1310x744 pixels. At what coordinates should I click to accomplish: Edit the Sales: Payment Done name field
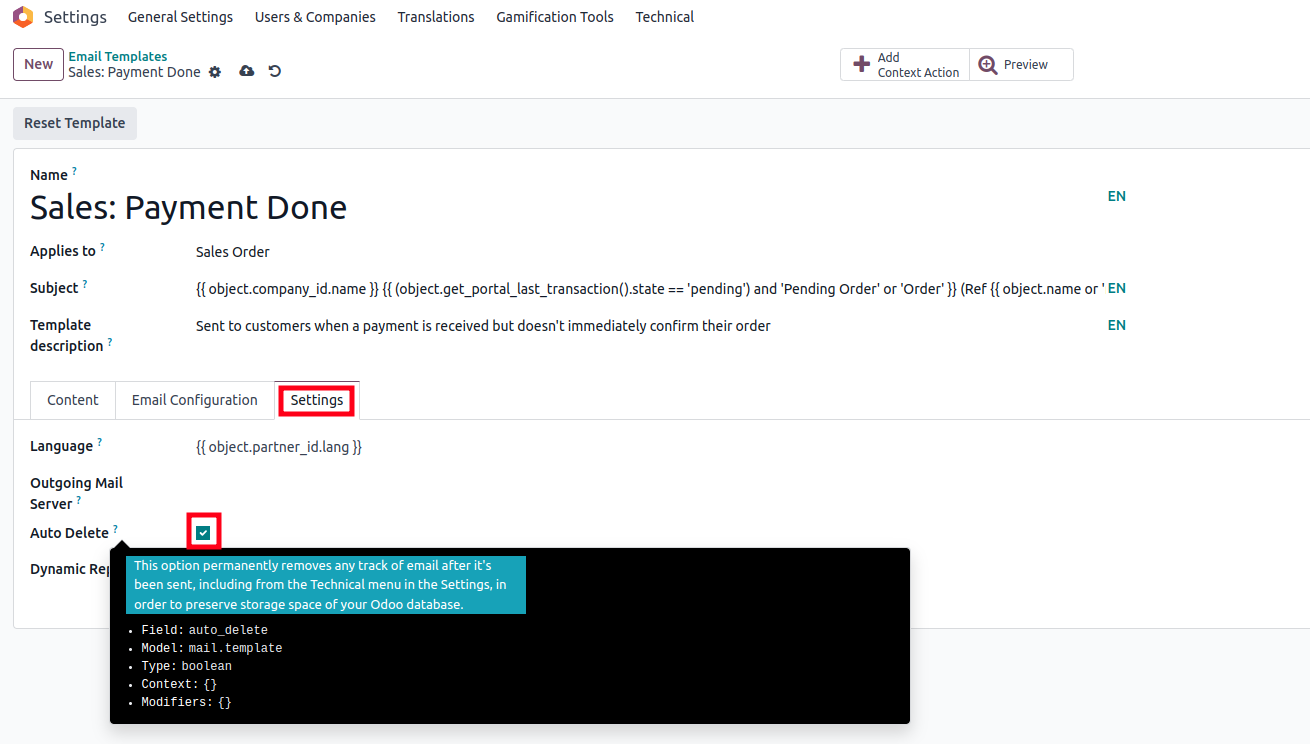pos(565,207)
